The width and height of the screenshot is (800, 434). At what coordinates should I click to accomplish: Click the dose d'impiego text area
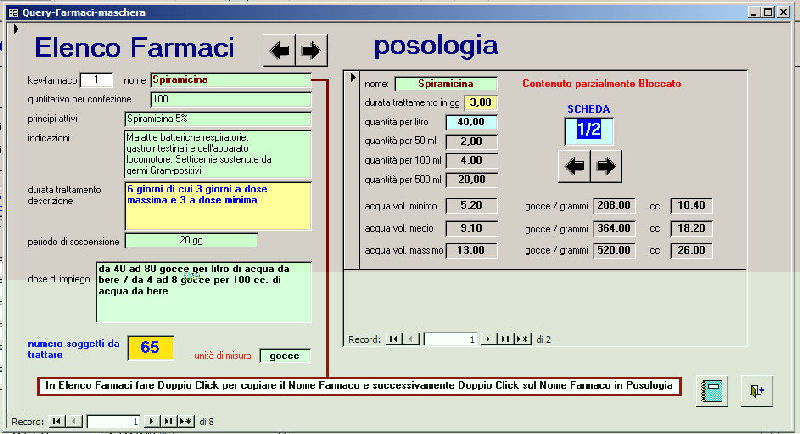[204, 292]
